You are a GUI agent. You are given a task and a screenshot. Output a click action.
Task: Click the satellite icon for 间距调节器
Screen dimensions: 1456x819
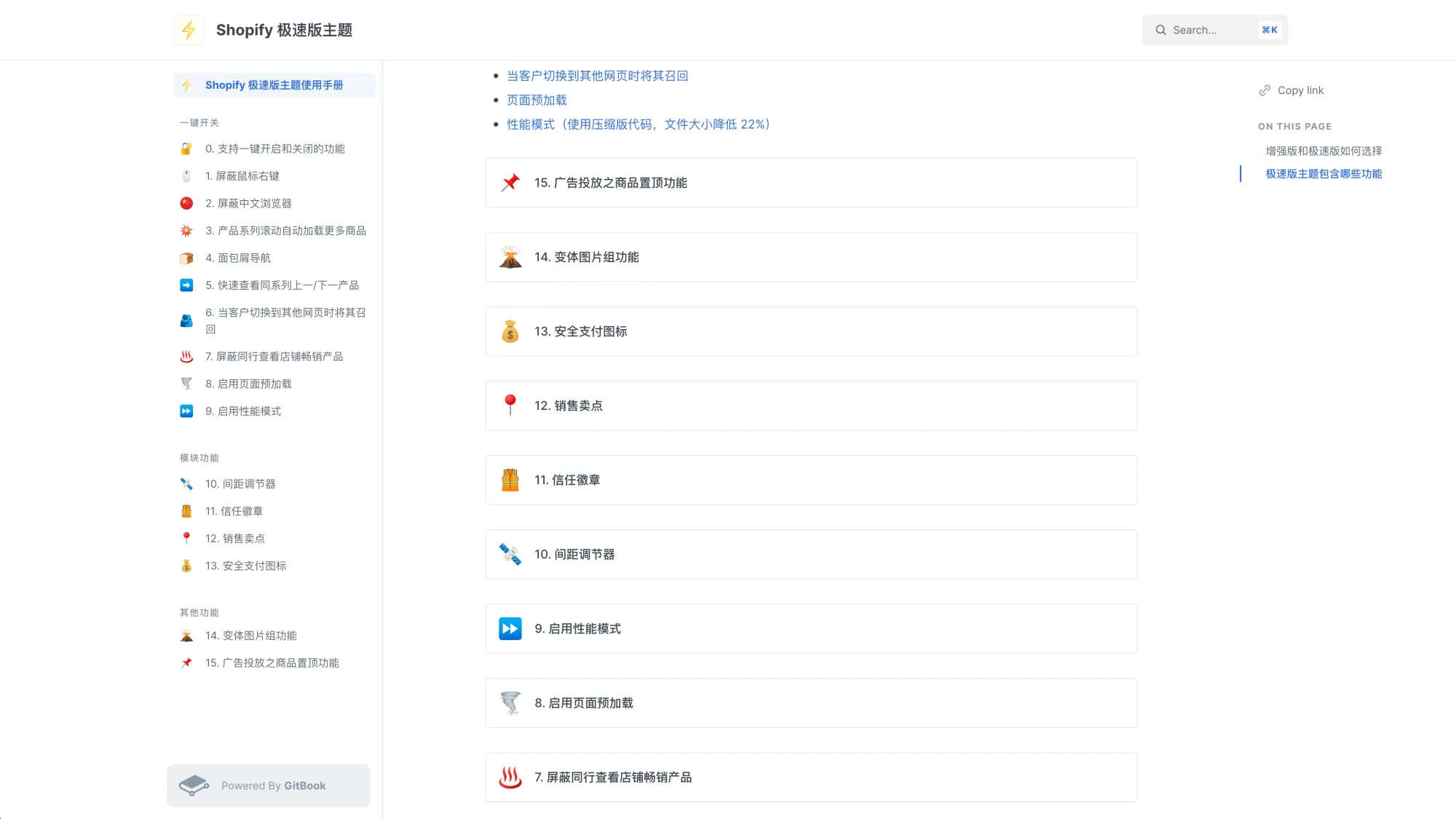pyautogui.click(x=510, y=554)
